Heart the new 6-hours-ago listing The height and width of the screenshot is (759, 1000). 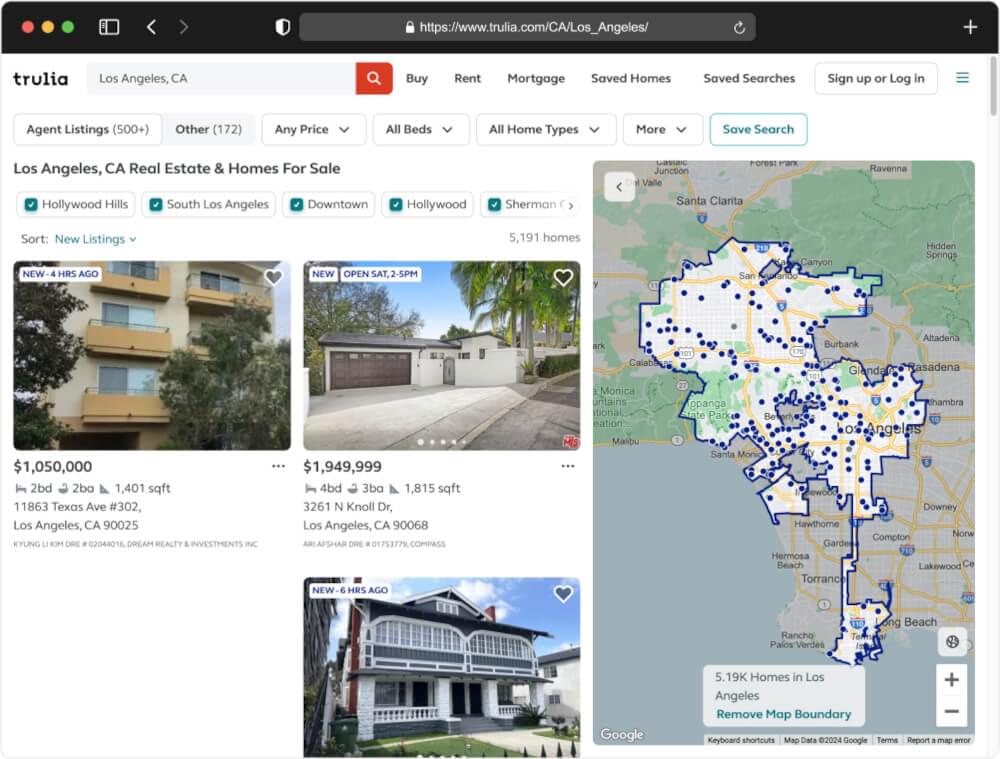coord(562,593)
